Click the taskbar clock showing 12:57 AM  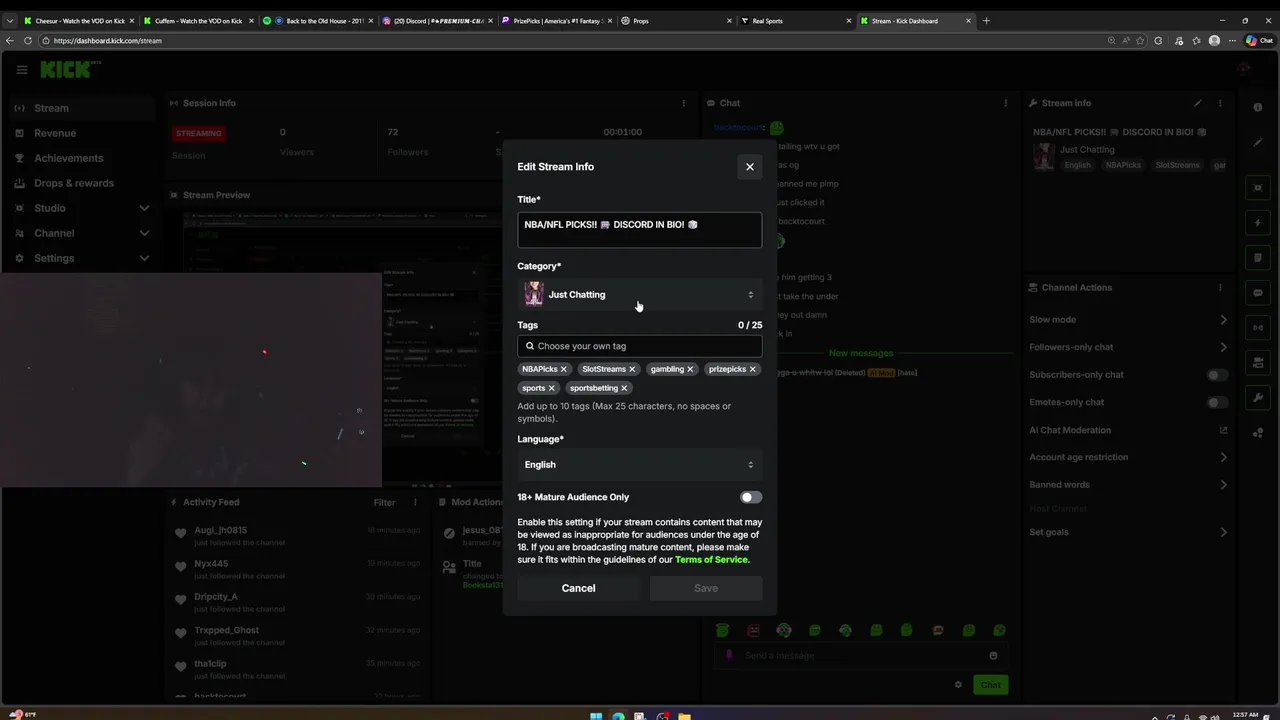pyautogui.click(x=1245, y=715)
